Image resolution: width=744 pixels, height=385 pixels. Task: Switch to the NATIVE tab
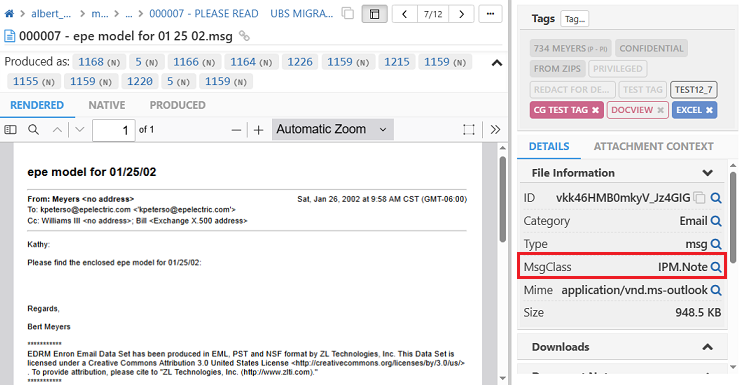tap(107, 105)
